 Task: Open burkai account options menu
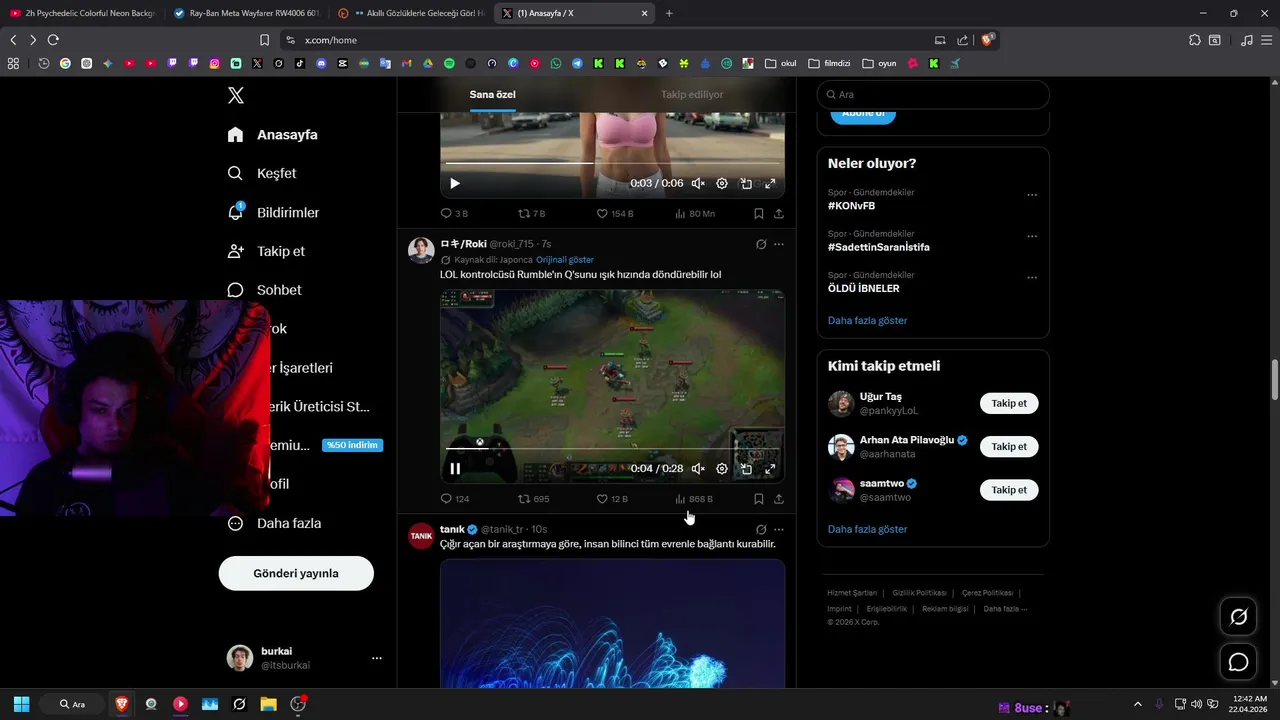coord(377,658)
